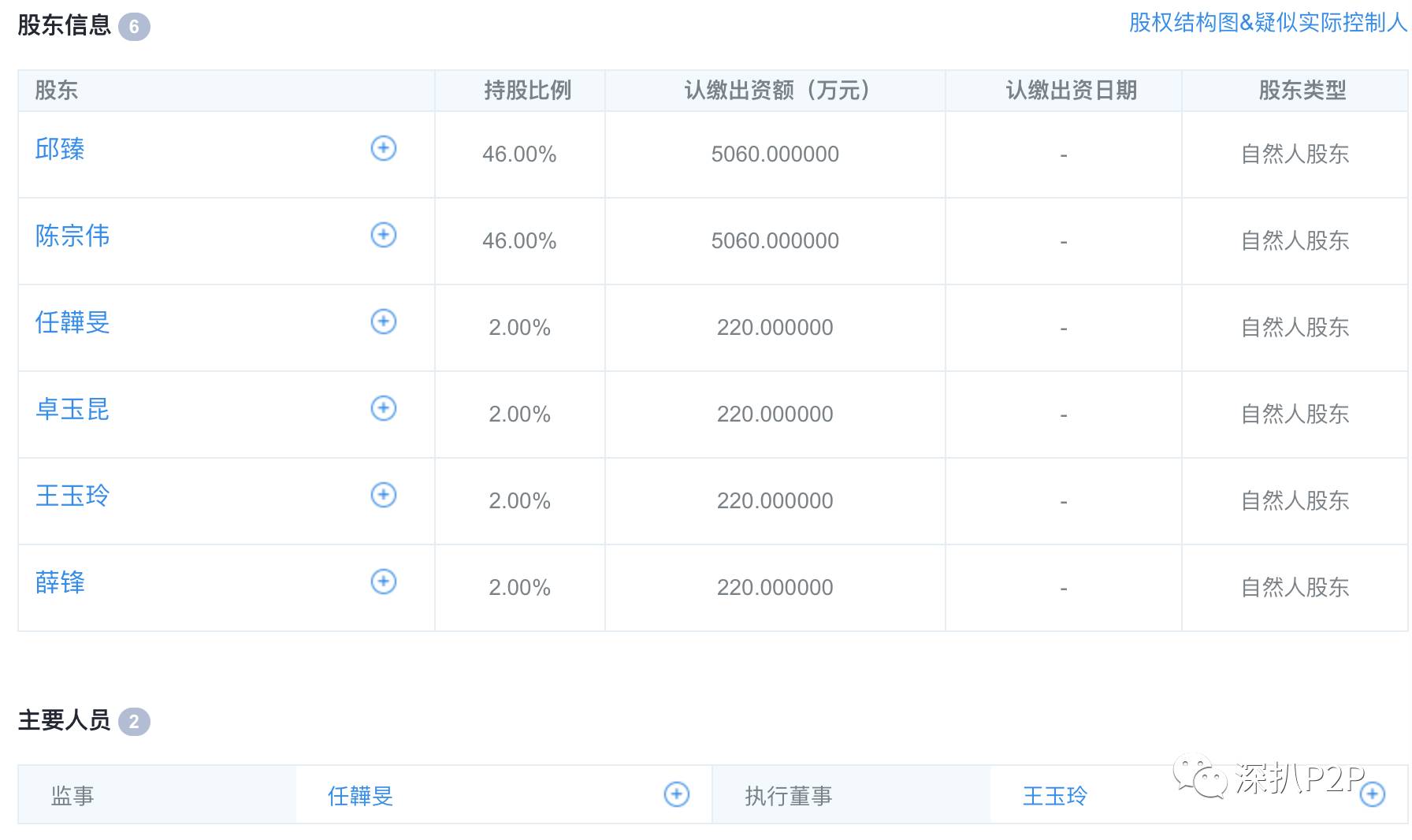Click 5060.000000 in 邱臻 row
Image resolution: width=1412 pixels, height=840 pixels.
click(775, 154)
